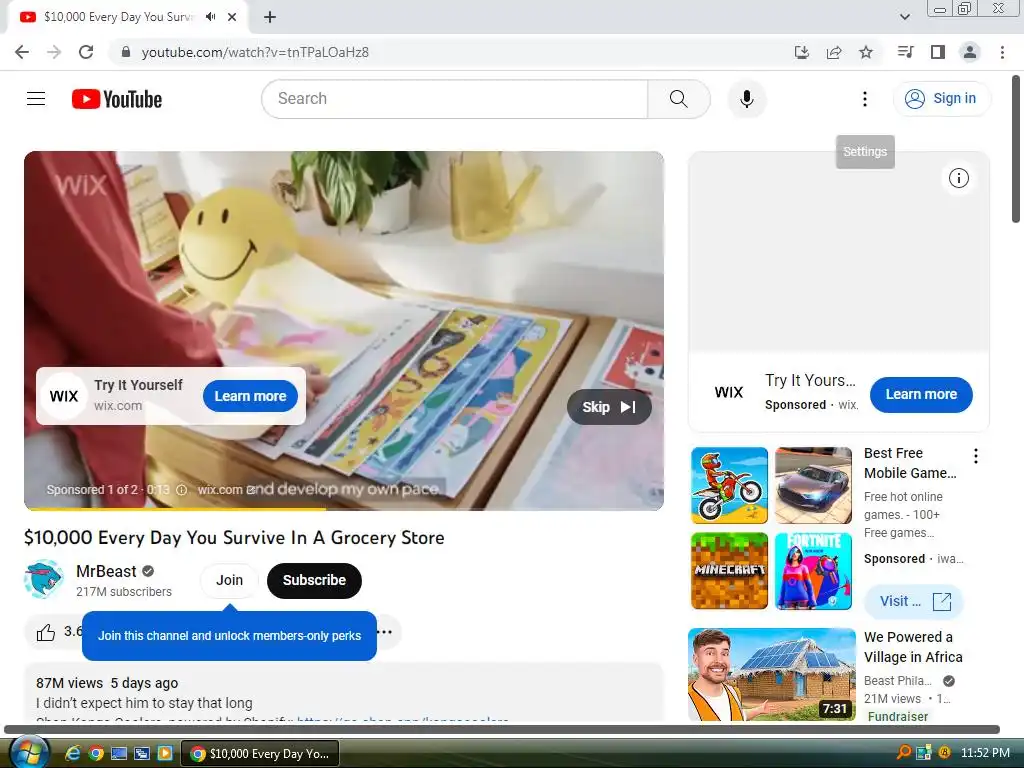Subscribe to MrBeast
Viewport: 1024px width, 768px height.
click(x=314, y=580)
